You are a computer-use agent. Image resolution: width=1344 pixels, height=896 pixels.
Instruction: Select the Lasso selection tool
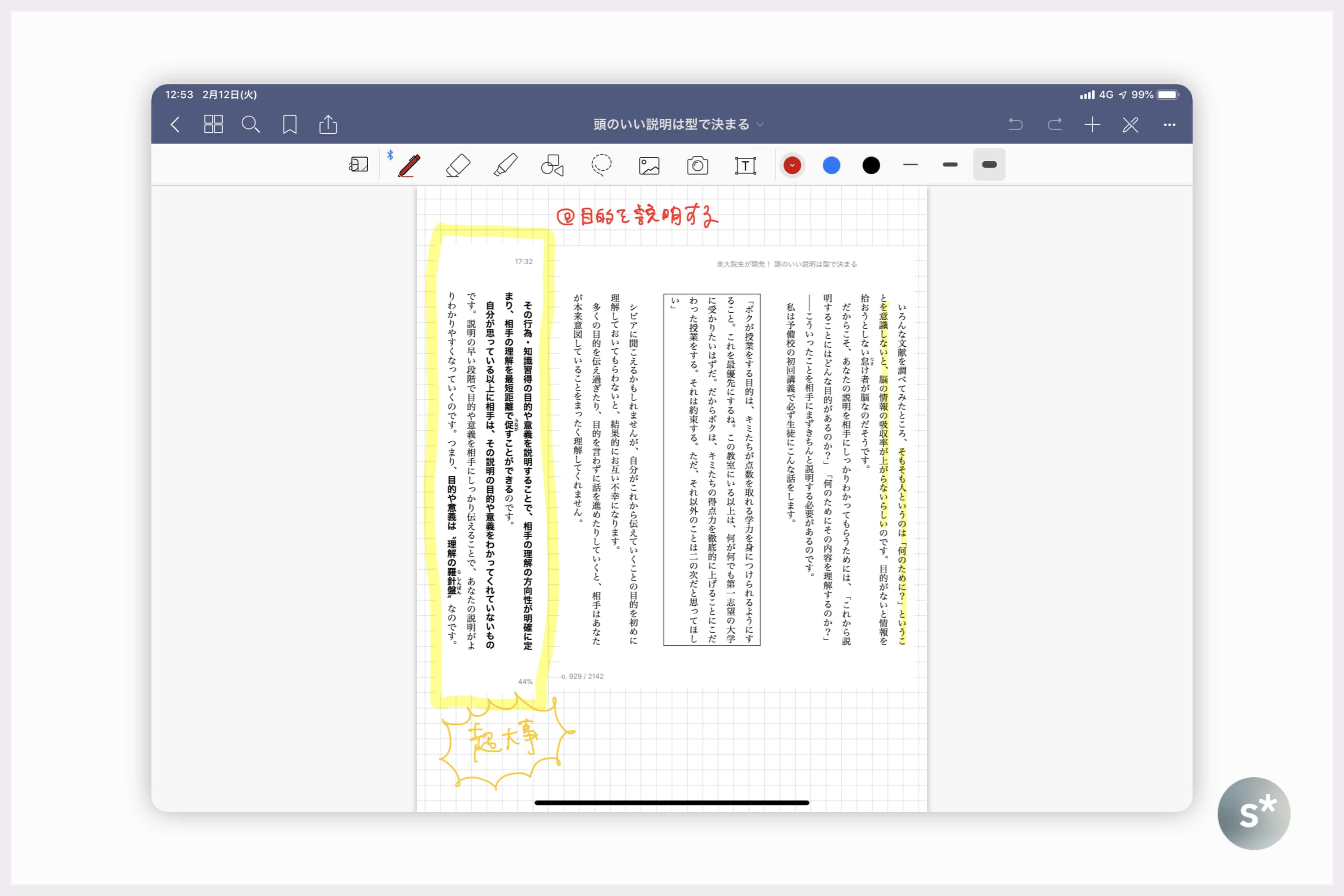pyautogui.click(x=601, y=165)
